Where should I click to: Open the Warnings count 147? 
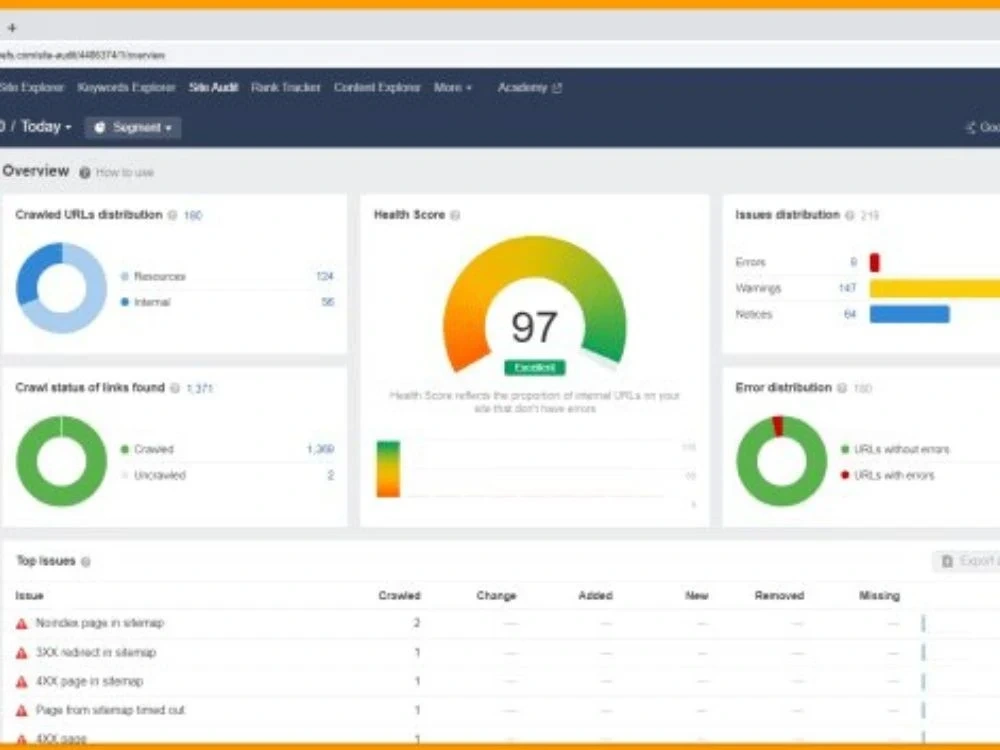click(x=847, y=288)
